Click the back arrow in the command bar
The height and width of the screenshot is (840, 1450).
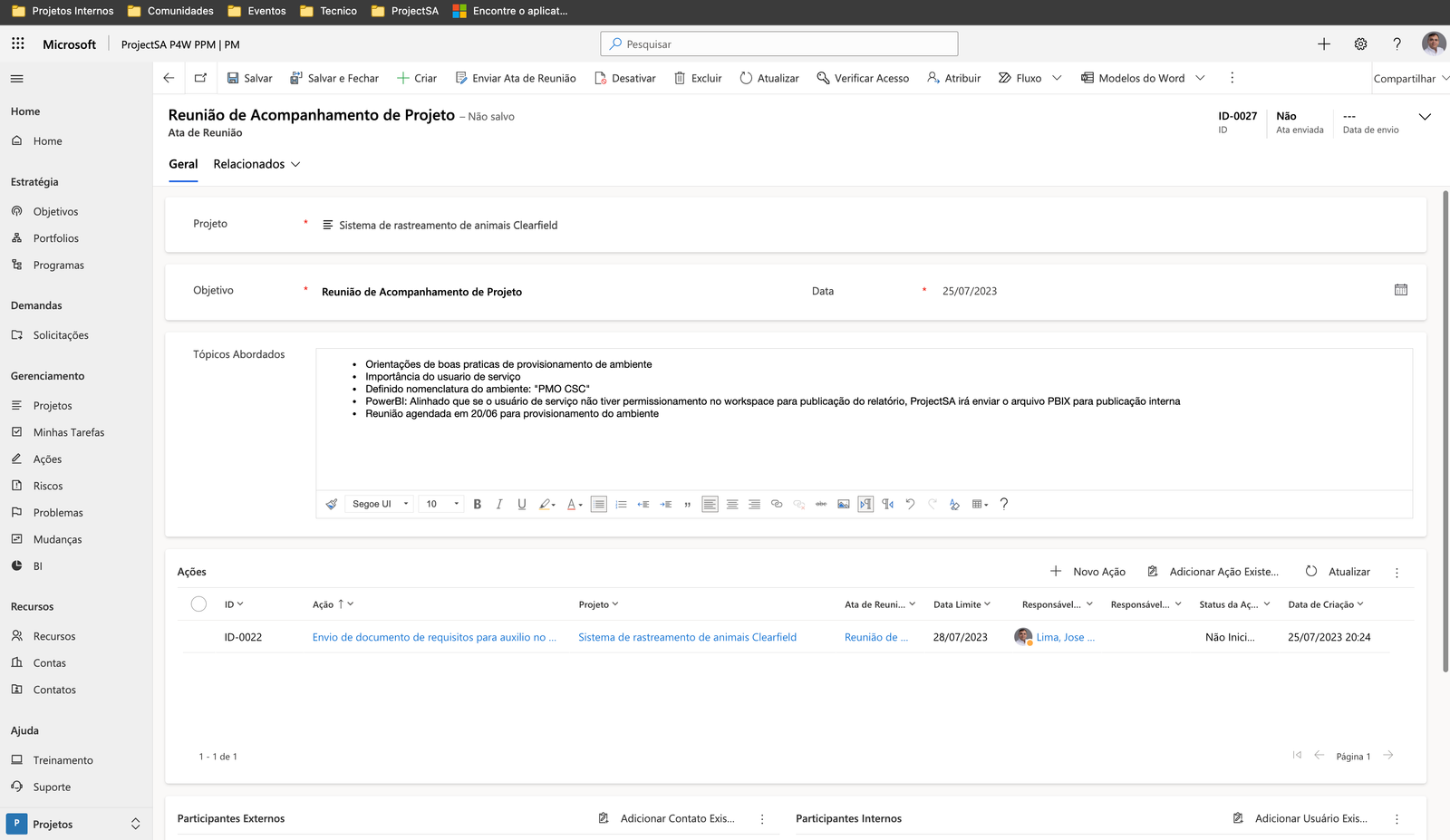click(x=169, y=78)
